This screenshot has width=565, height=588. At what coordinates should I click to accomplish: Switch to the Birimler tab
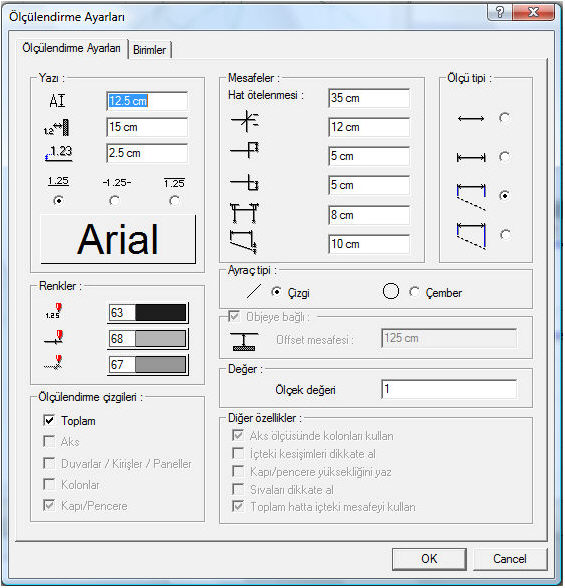coord(149,50)
